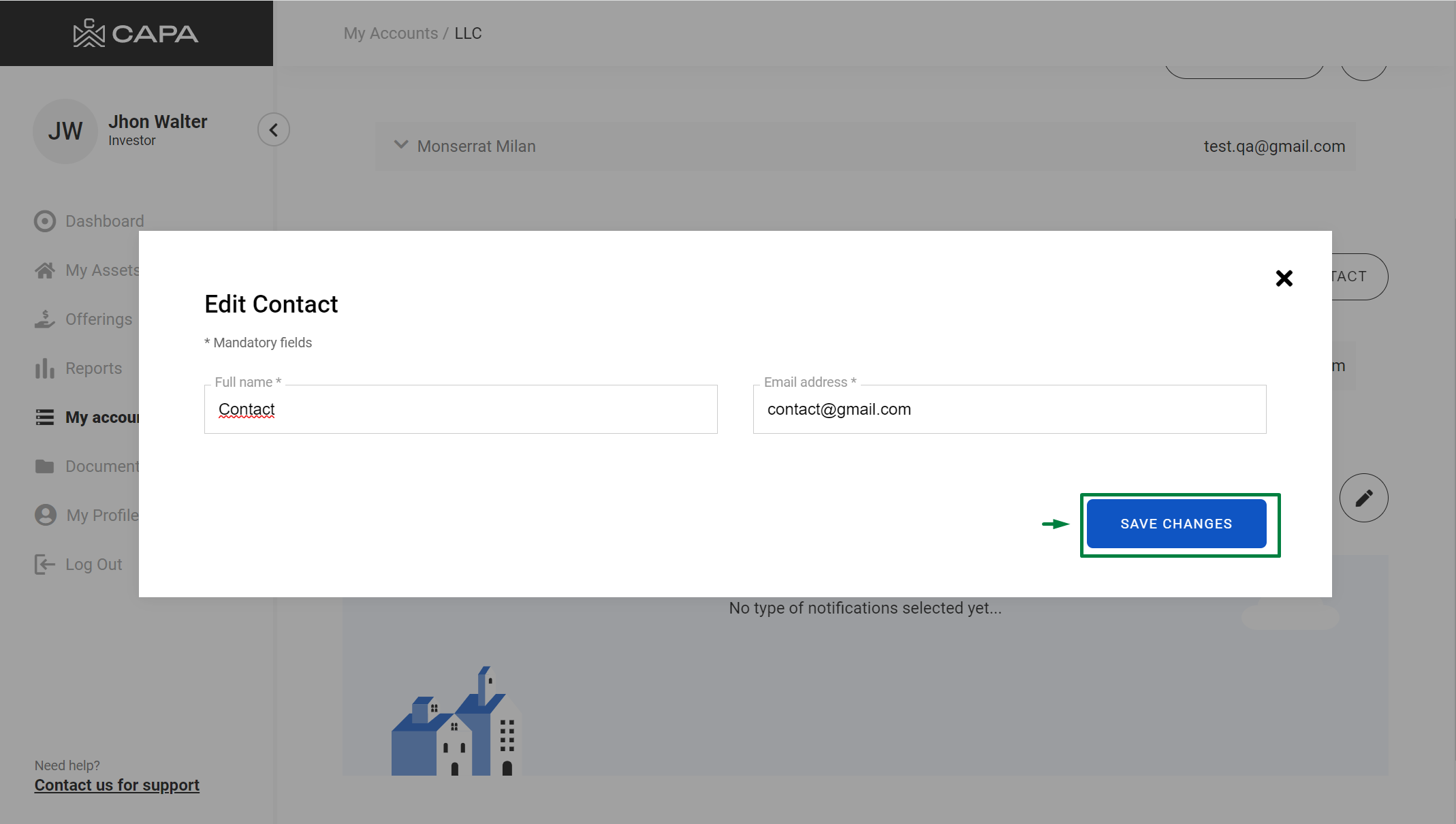Click the My Profile person icon
The height and width of the screenshot is (824, 1456).
pos(46,515)
